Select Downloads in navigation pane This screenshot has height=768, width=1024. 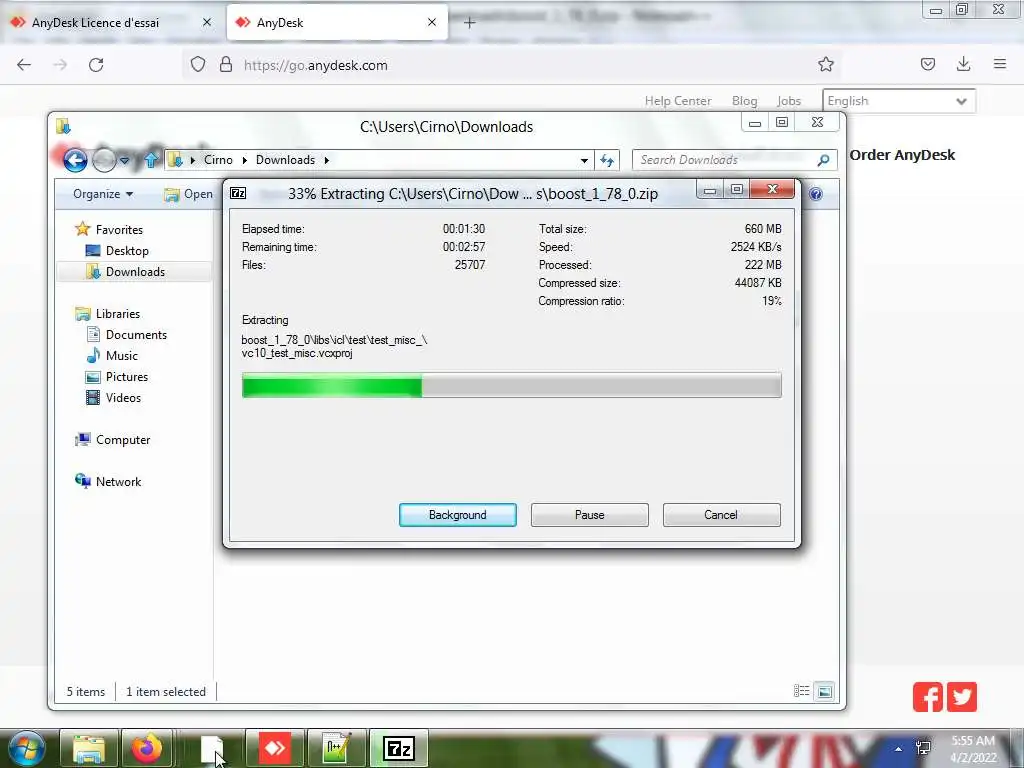(125, 272)
